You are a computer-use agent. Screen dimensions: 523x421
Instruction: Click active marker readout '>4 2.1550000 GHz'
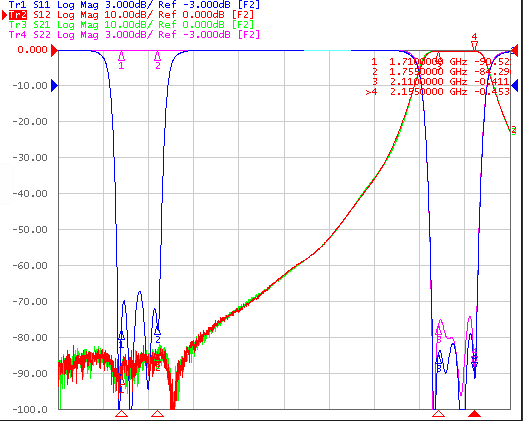tap(438, 92)
